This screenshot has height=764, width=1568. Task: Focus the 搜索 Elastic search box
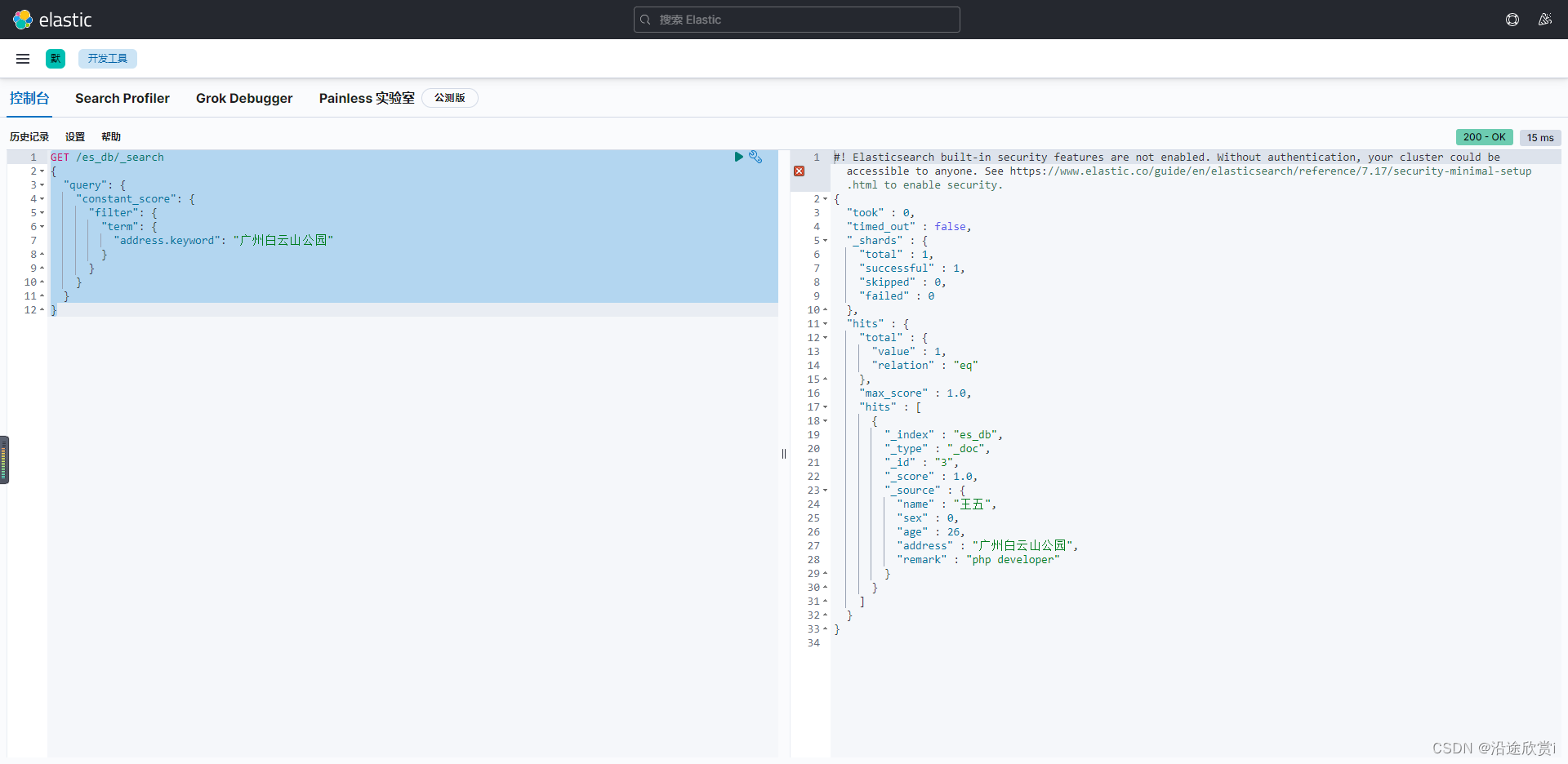797,20
